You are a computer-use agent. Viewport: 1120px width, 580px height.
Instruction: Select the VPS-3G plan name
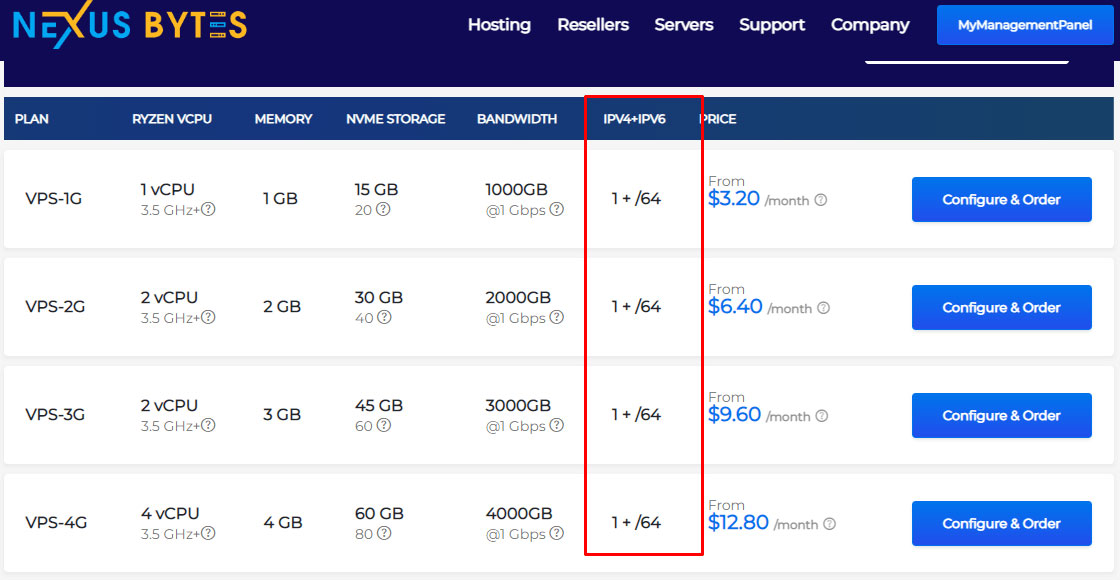click(55, 414)
